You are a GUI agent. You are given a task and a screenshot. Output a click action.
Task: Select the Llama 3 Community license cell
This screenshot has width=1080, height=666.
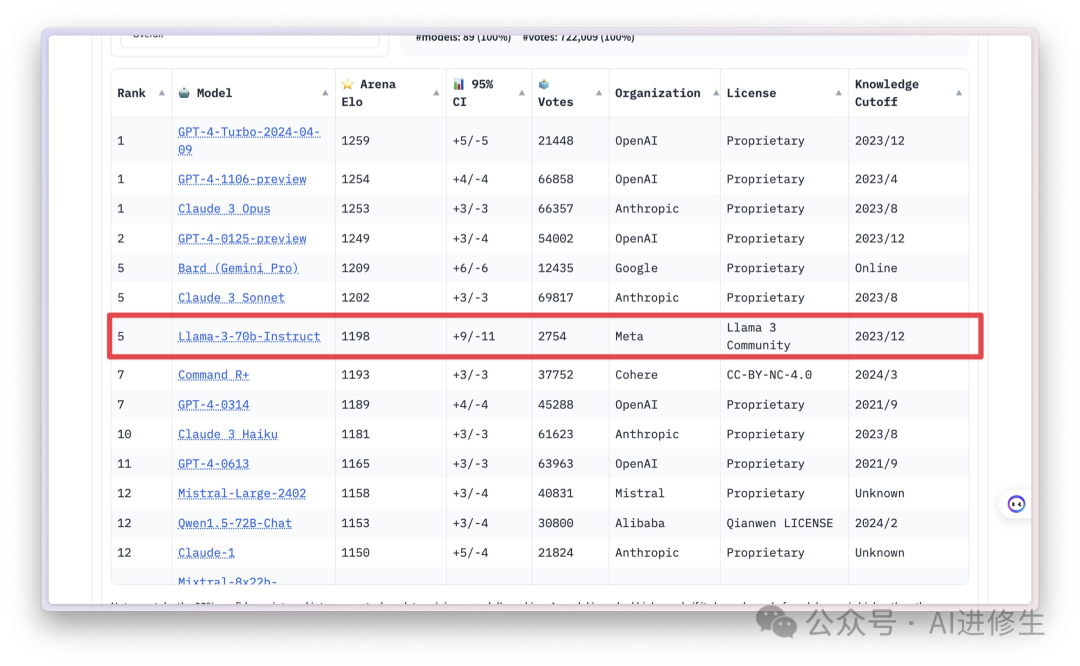point(758,336)
